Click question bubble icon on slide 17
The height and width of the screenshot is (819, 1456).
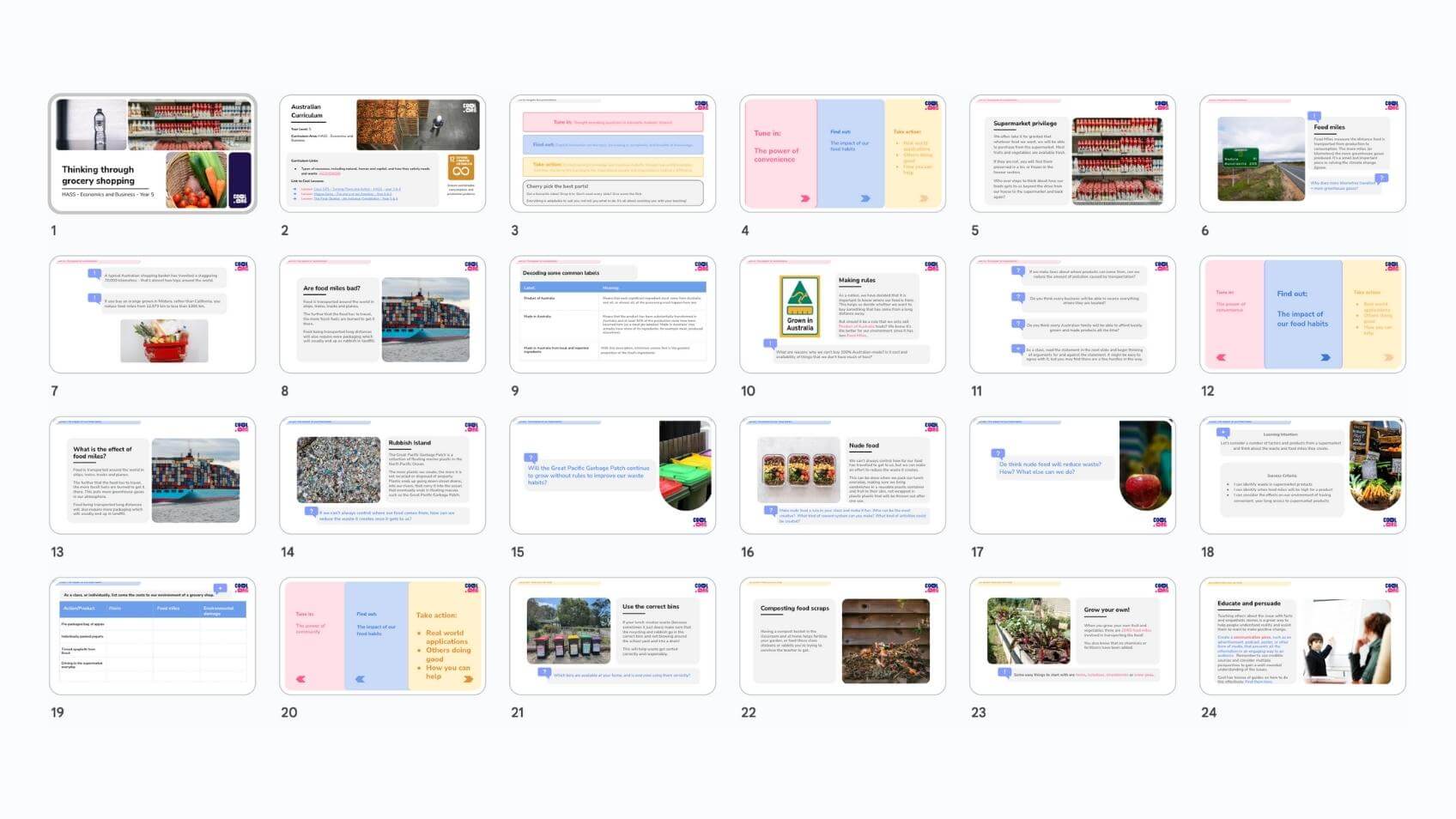point(998,453)
